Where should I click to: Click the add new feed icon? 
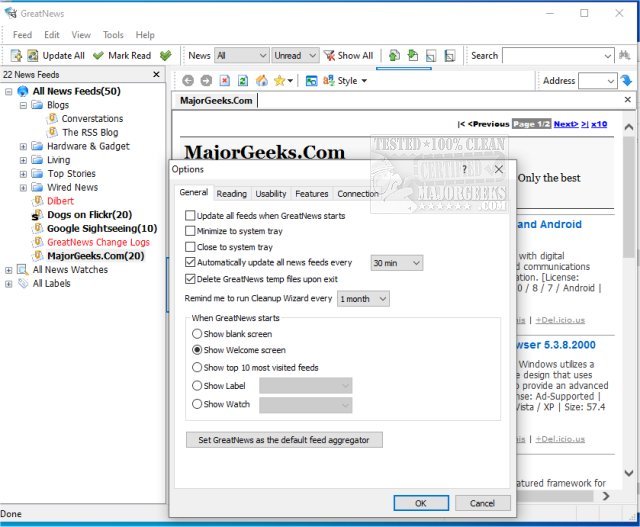click(x=16, y=56)
